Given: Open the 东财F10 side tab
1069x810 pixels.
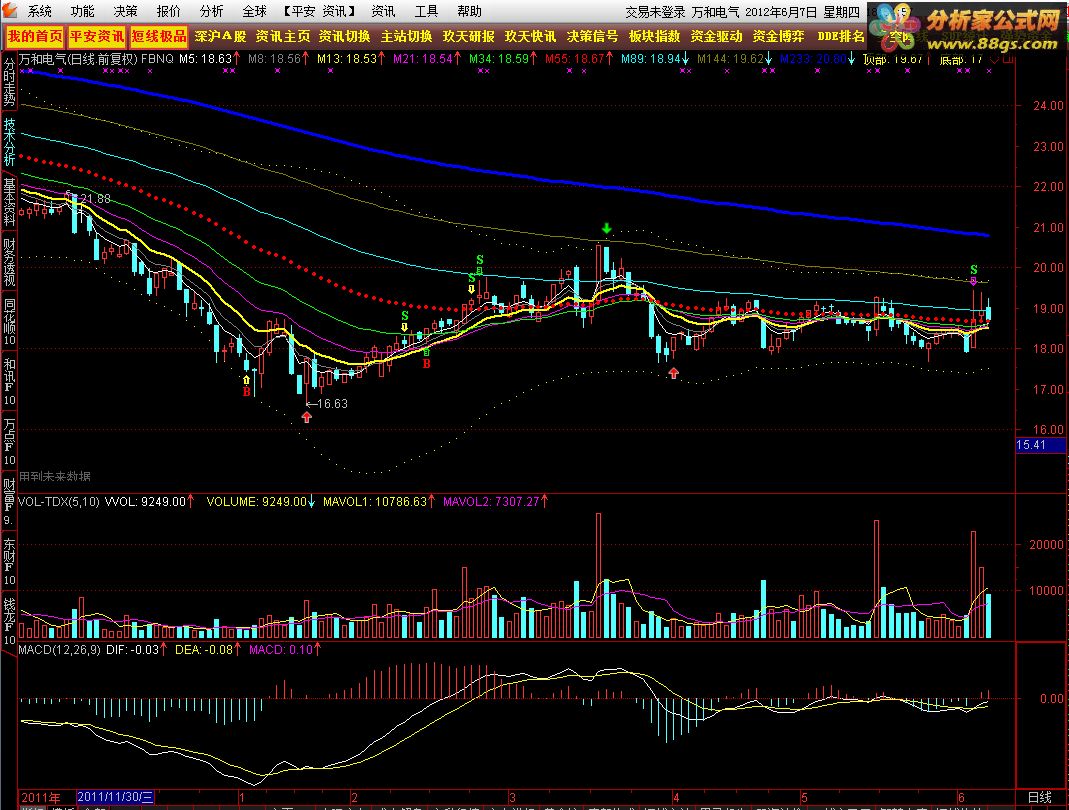Looking at the screenshot, I should (9, 562).
